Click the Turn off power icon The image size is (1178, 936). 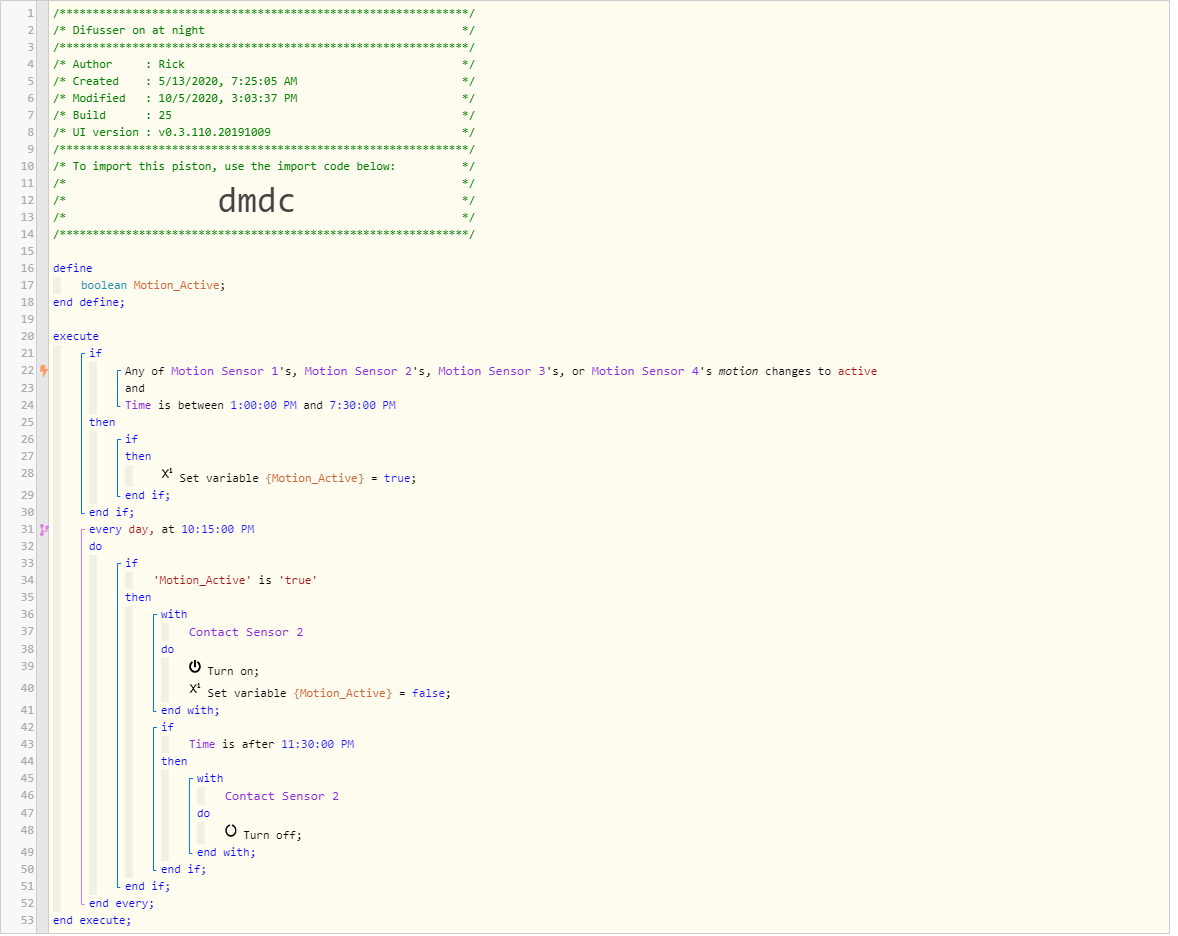231,830
